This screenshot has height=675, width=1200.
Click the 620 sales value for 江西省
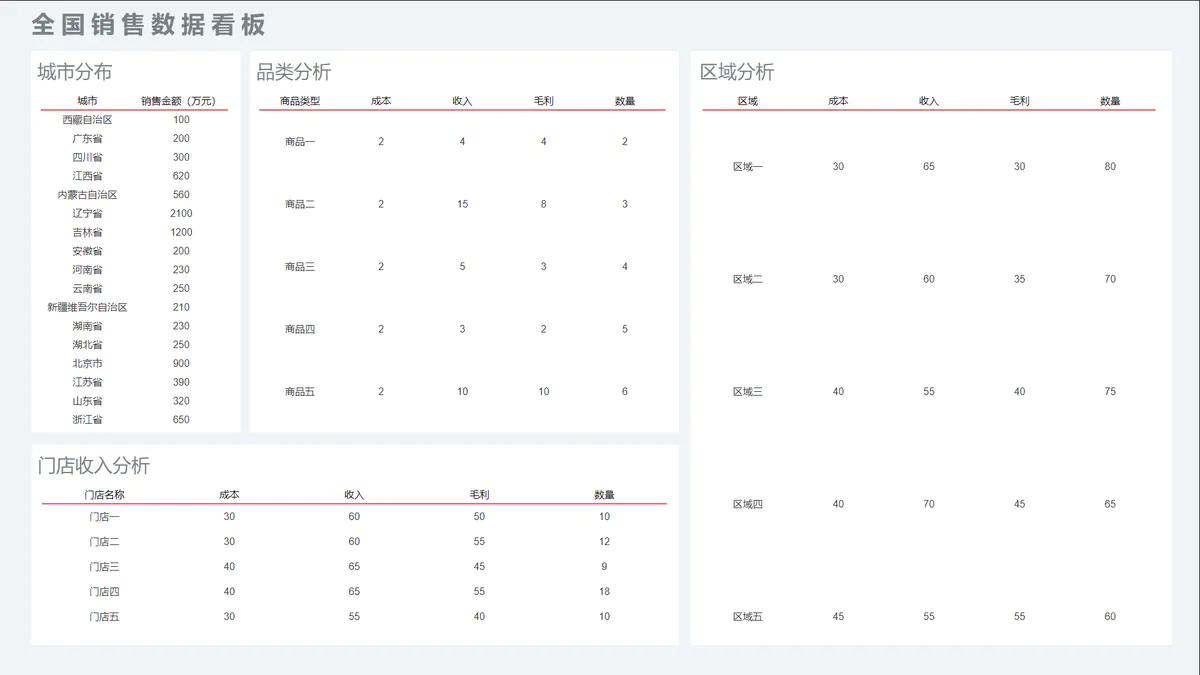[181, 176]
